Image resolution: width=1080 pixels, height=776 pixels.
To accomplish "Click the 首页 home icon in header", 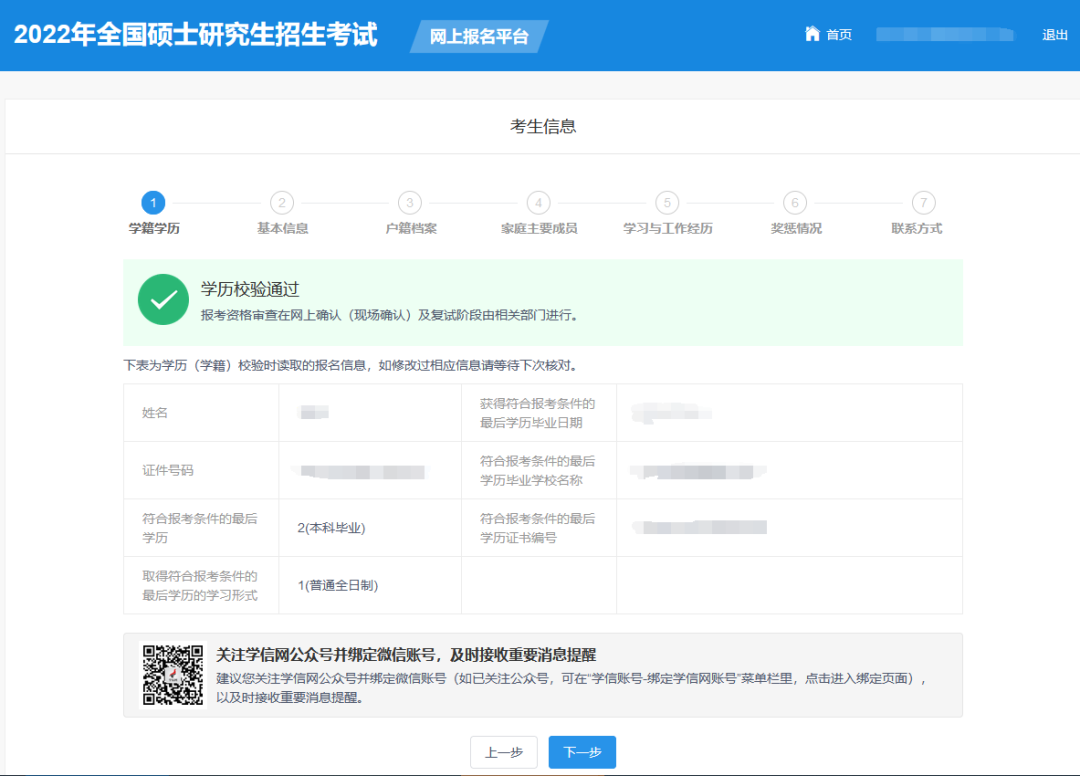I will tap(812, 33).
